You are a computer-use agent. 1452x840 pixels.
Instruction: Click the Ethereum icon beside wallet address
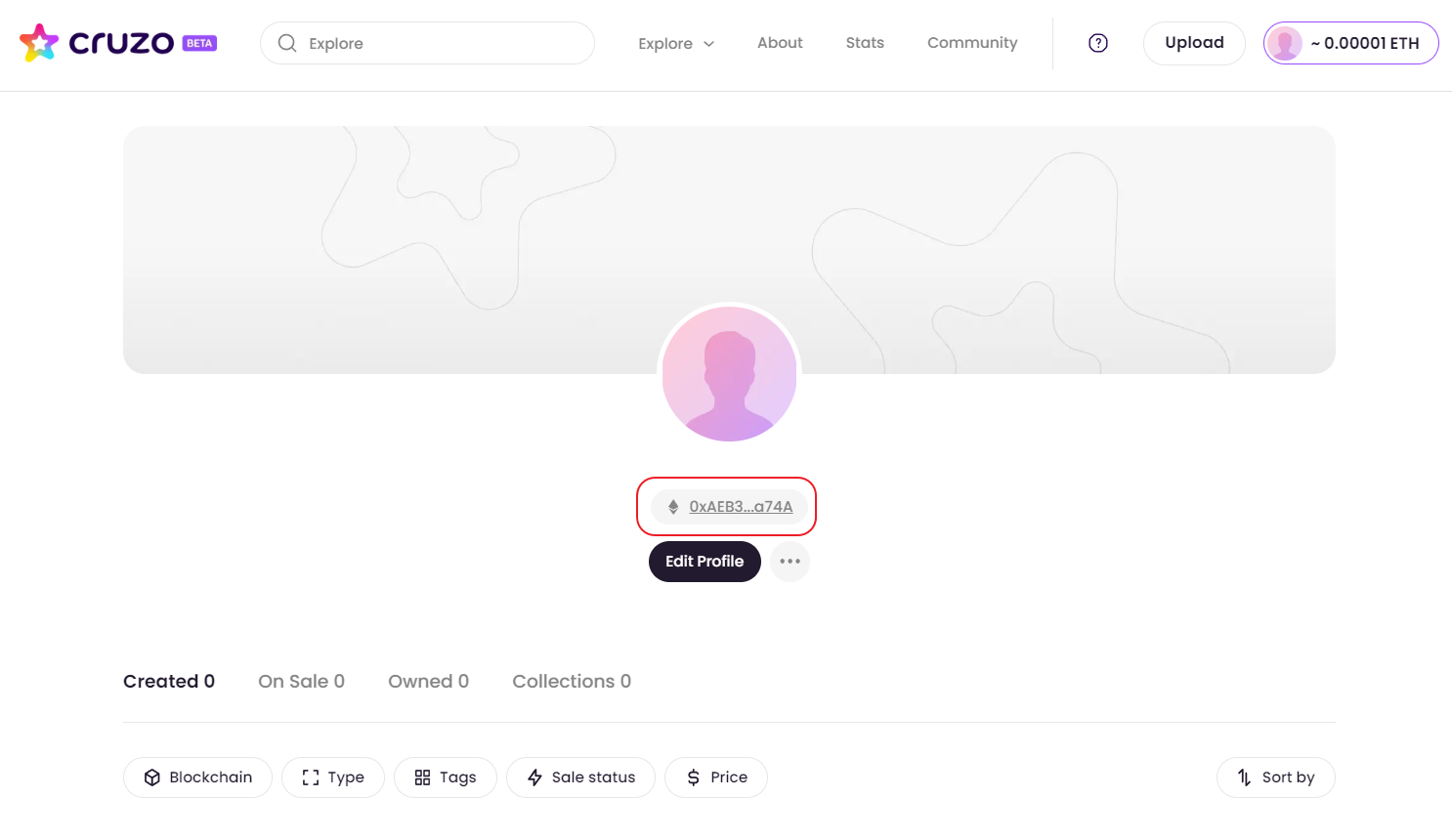click(x=673, y=507)
